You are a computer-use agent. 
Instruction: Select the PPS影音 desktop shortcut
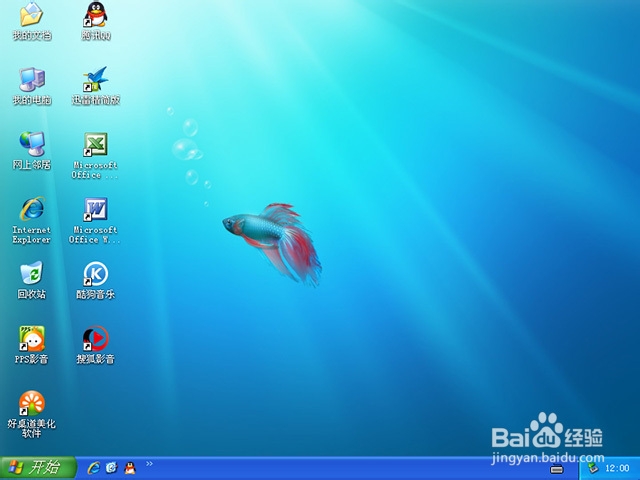[31, 345]
